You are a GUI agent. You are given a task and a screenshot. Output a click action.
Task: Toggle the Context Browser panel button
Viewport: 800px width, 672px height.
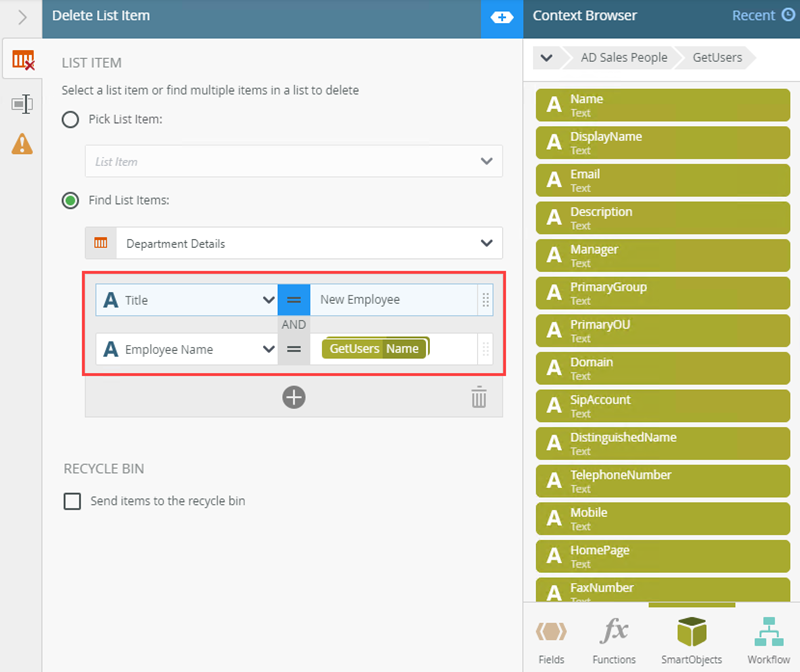pyautogui.click(x=502, y=18)
